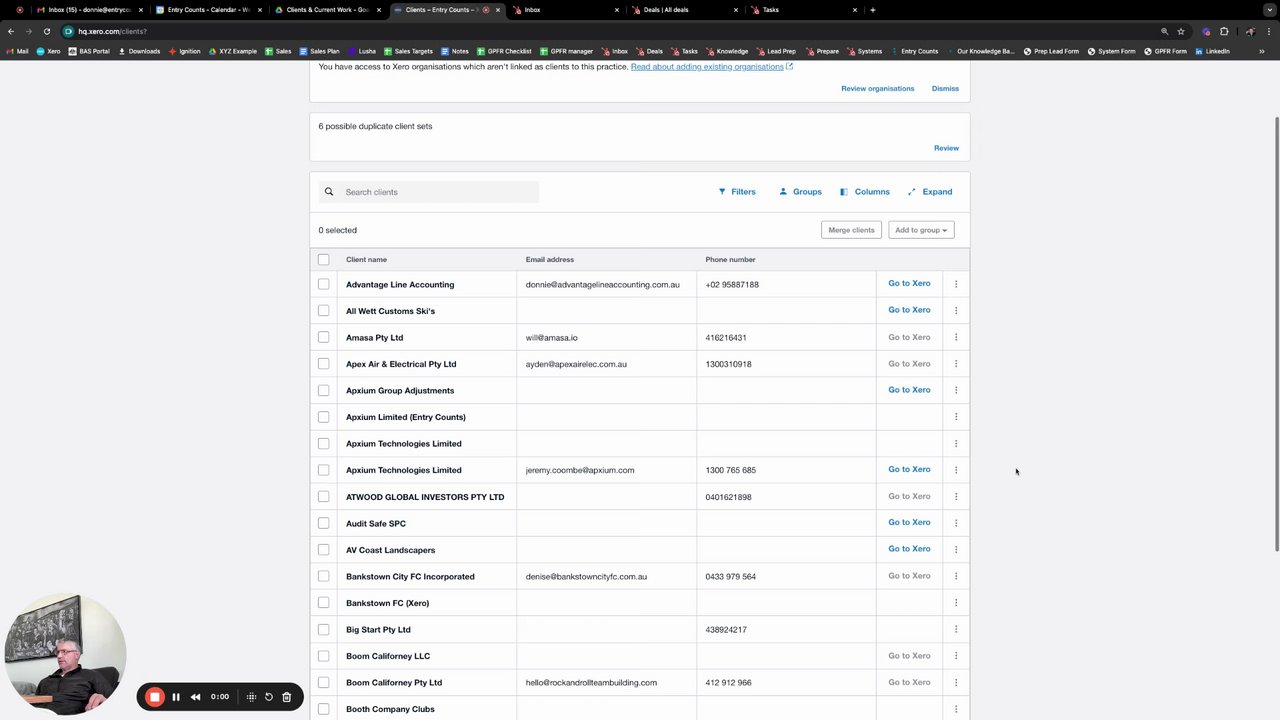The image size is (1280, 720).
Task: Pause the screen recording
Action: coord(176,697)
